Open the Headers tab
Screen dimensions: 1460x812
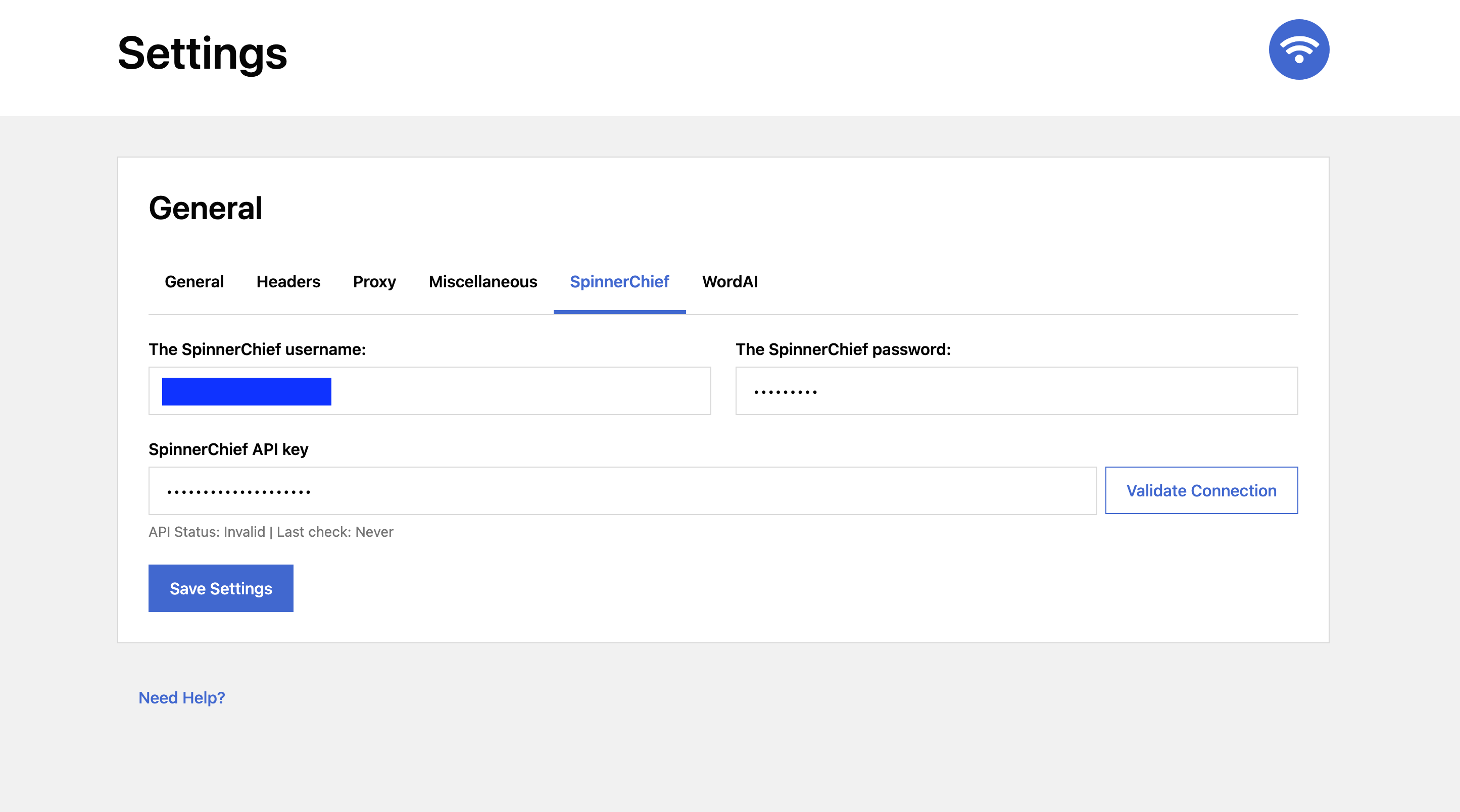(288, 282)
